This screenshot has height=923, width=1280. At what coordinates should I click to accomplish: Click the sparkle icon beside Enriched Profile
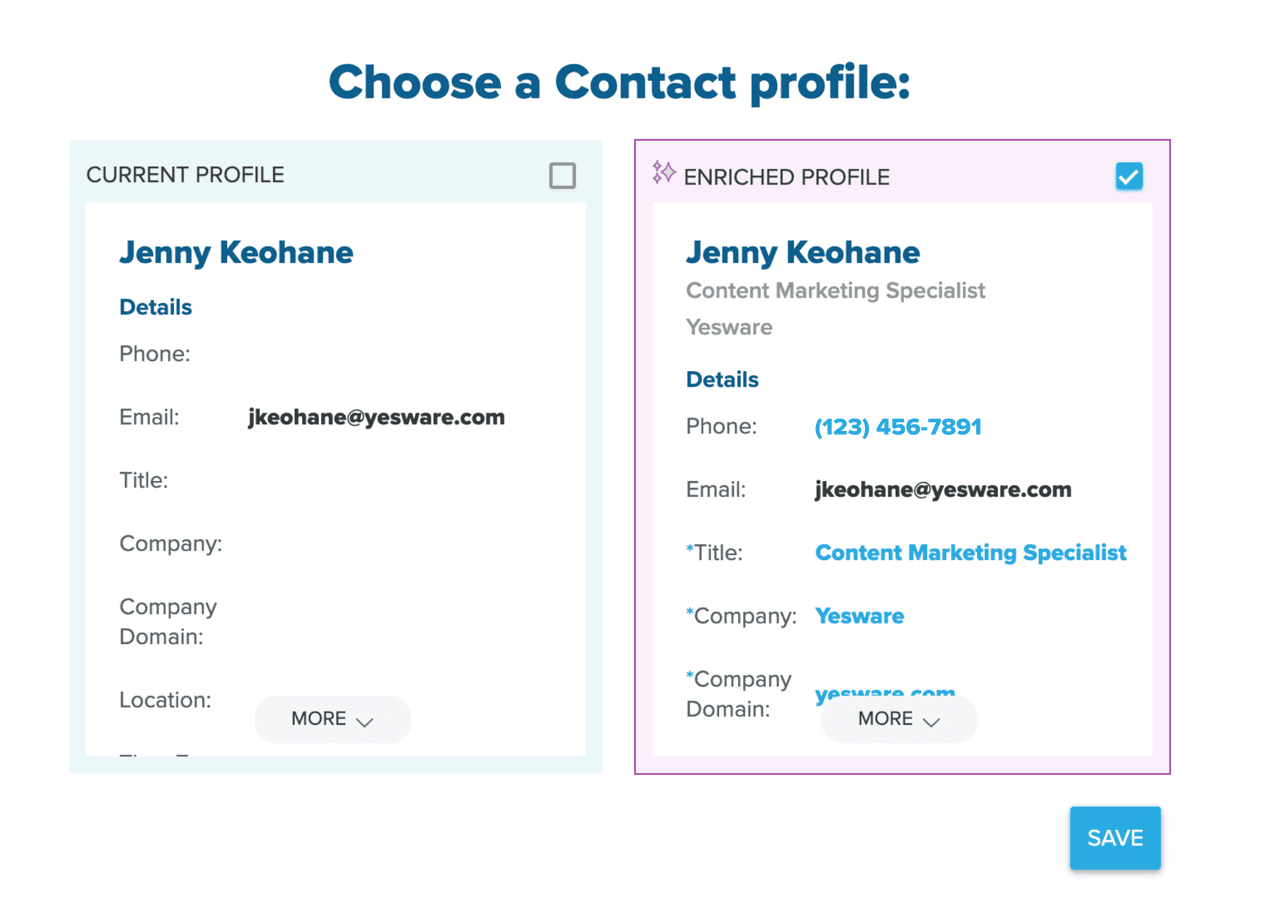pyautogui.click(x=663, y=173)
